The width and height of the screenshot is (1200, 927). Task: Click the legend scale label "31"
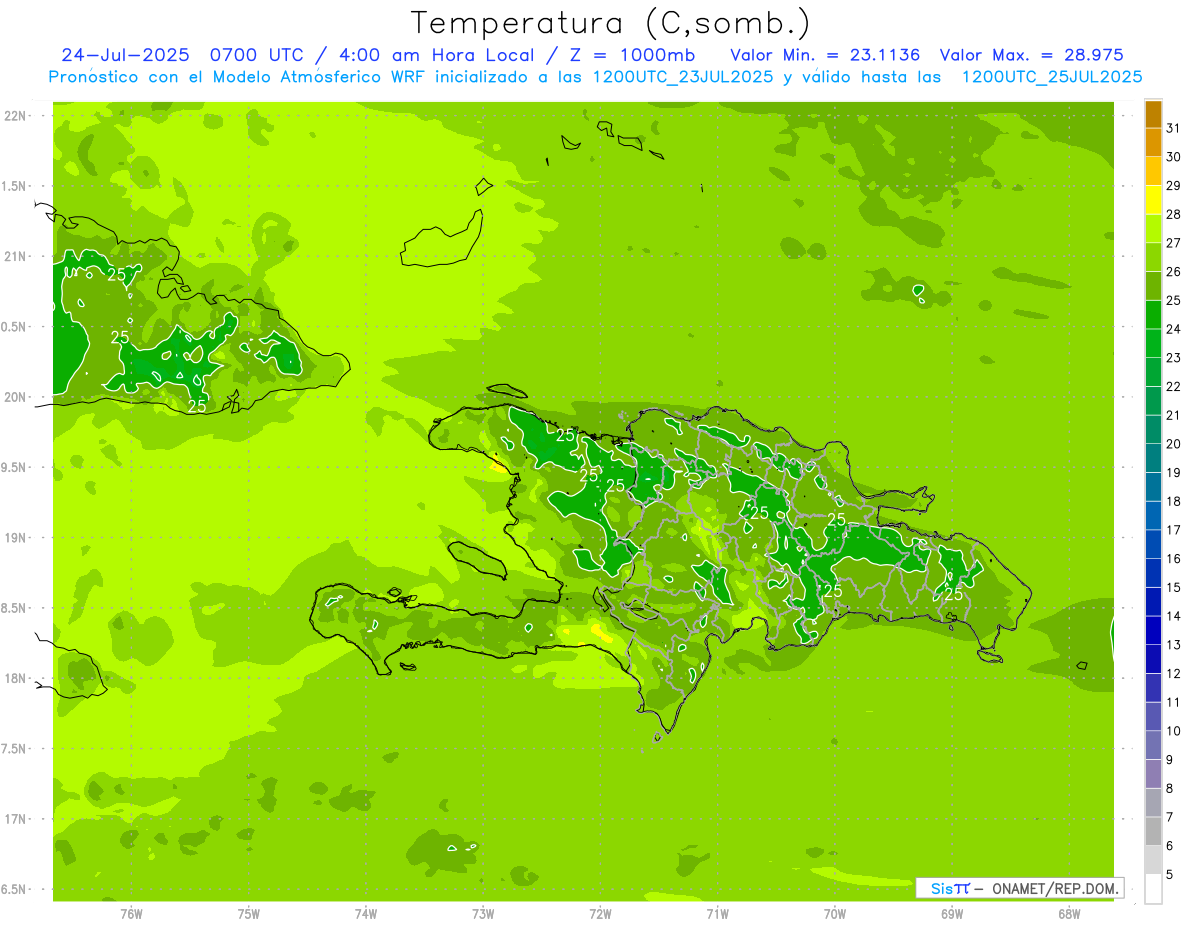[x=1174, y=128]
